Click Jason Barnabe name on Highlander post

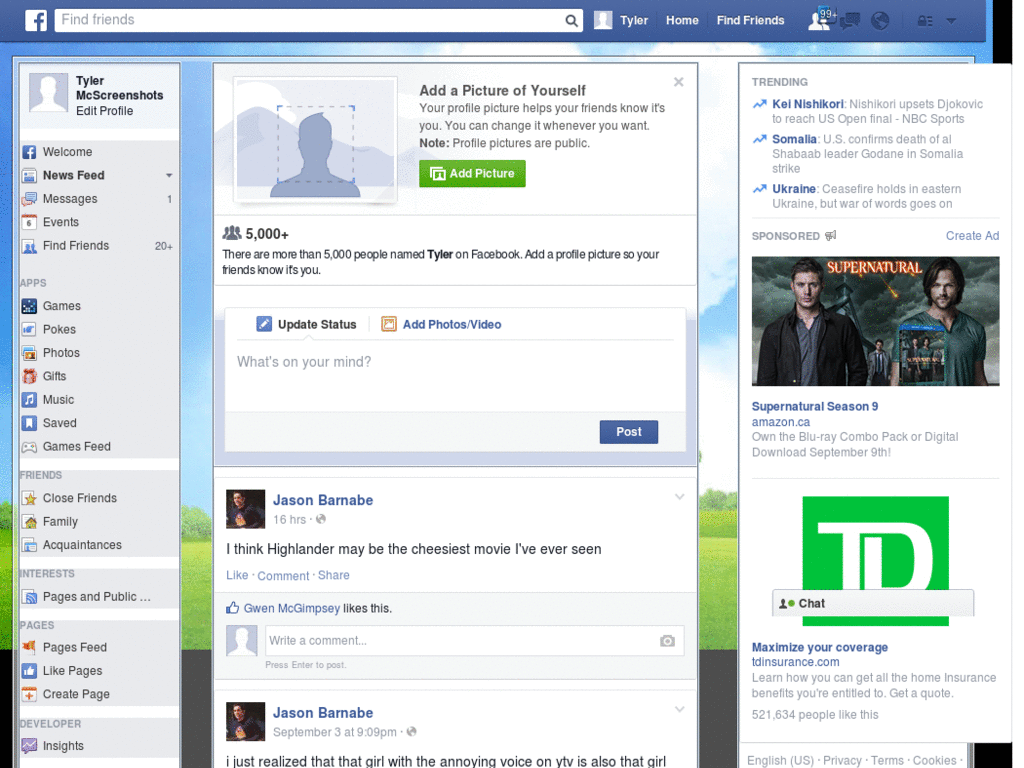(323, 501)
